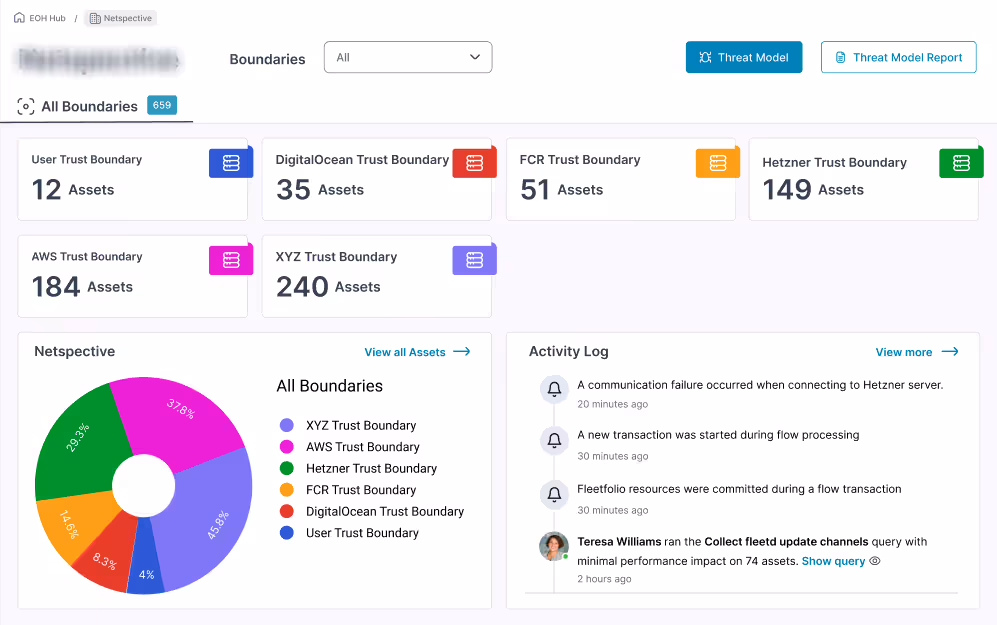The image size is (997, 625).
Task: Click the Threat Model button
Action: click(x=743, y=57)
